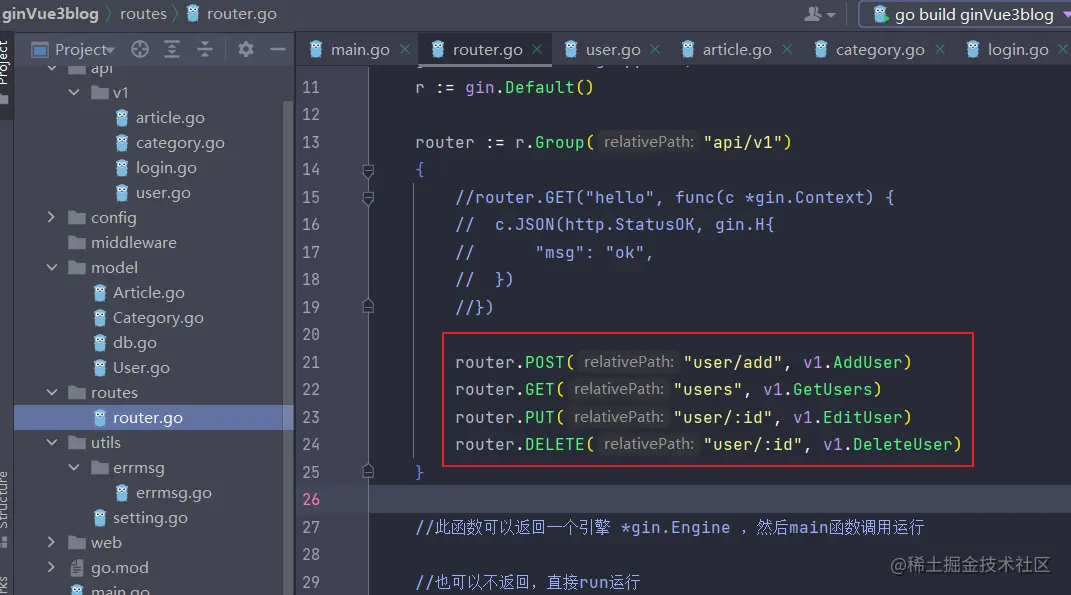Select go.mod in the project tree
This screenshot has height=595, width=1071.
click(120, 567)
